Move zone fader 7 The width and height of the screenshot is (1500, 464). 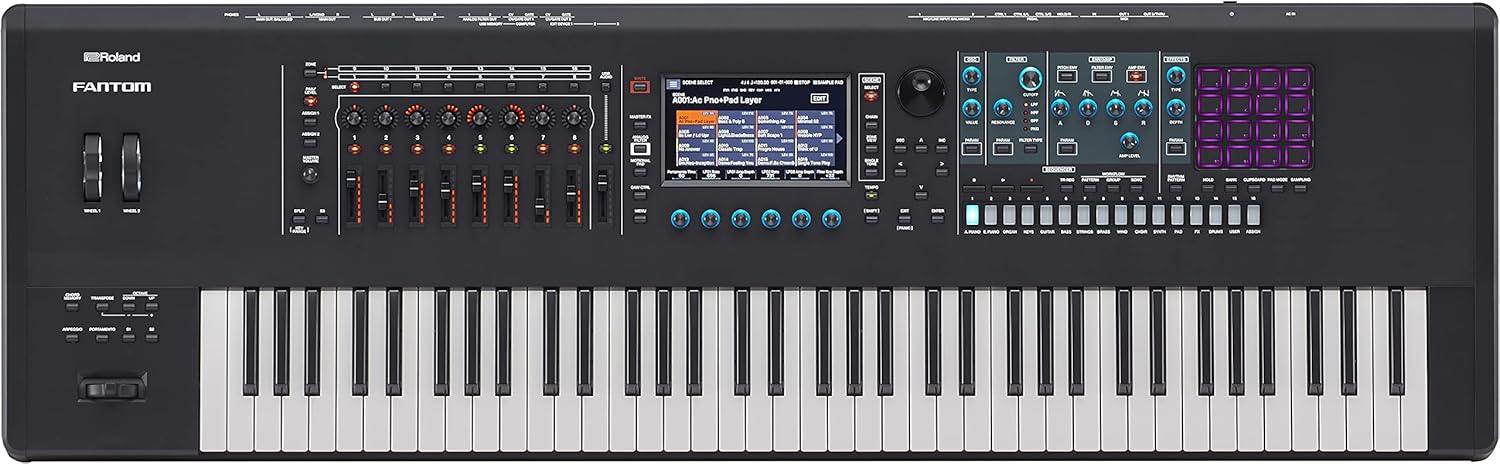pyautogui.click(x=540, y=207)
